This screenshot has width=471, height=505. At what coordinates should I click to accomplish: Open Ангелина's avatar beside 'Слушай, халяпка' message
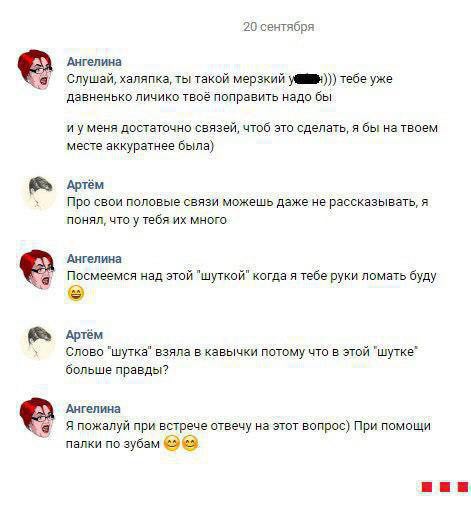coord(35,69)
